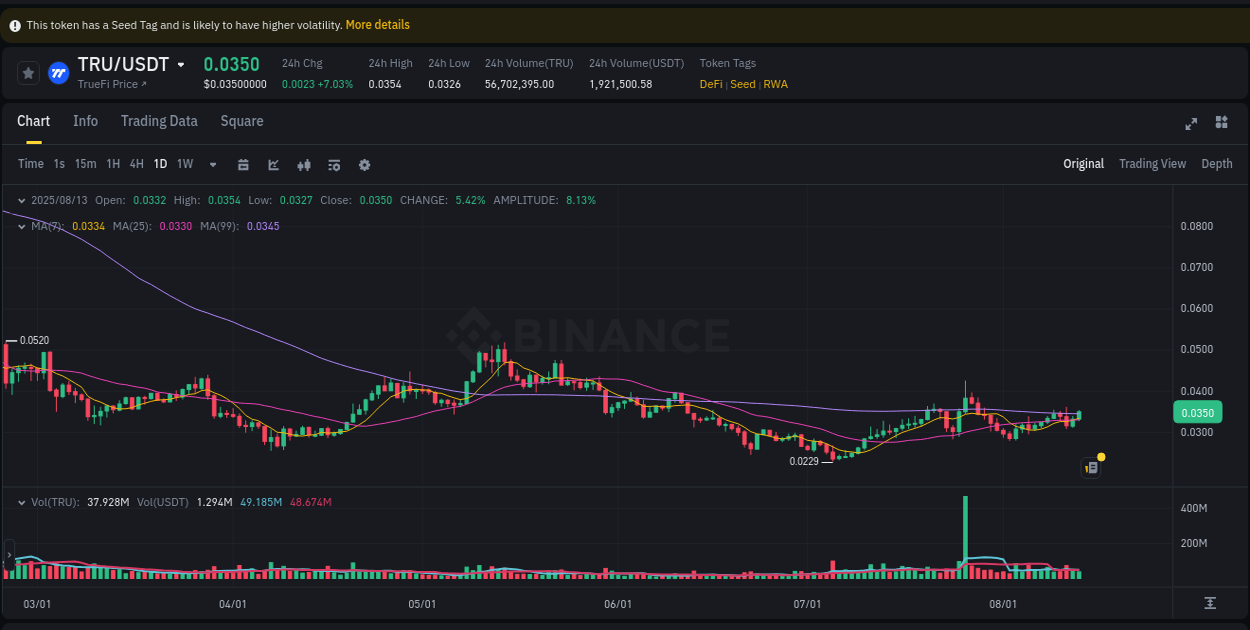Viewport: 1250px width, 630px height.
Task: Open the DeFi token tag
Action: (x=710, y=84)
